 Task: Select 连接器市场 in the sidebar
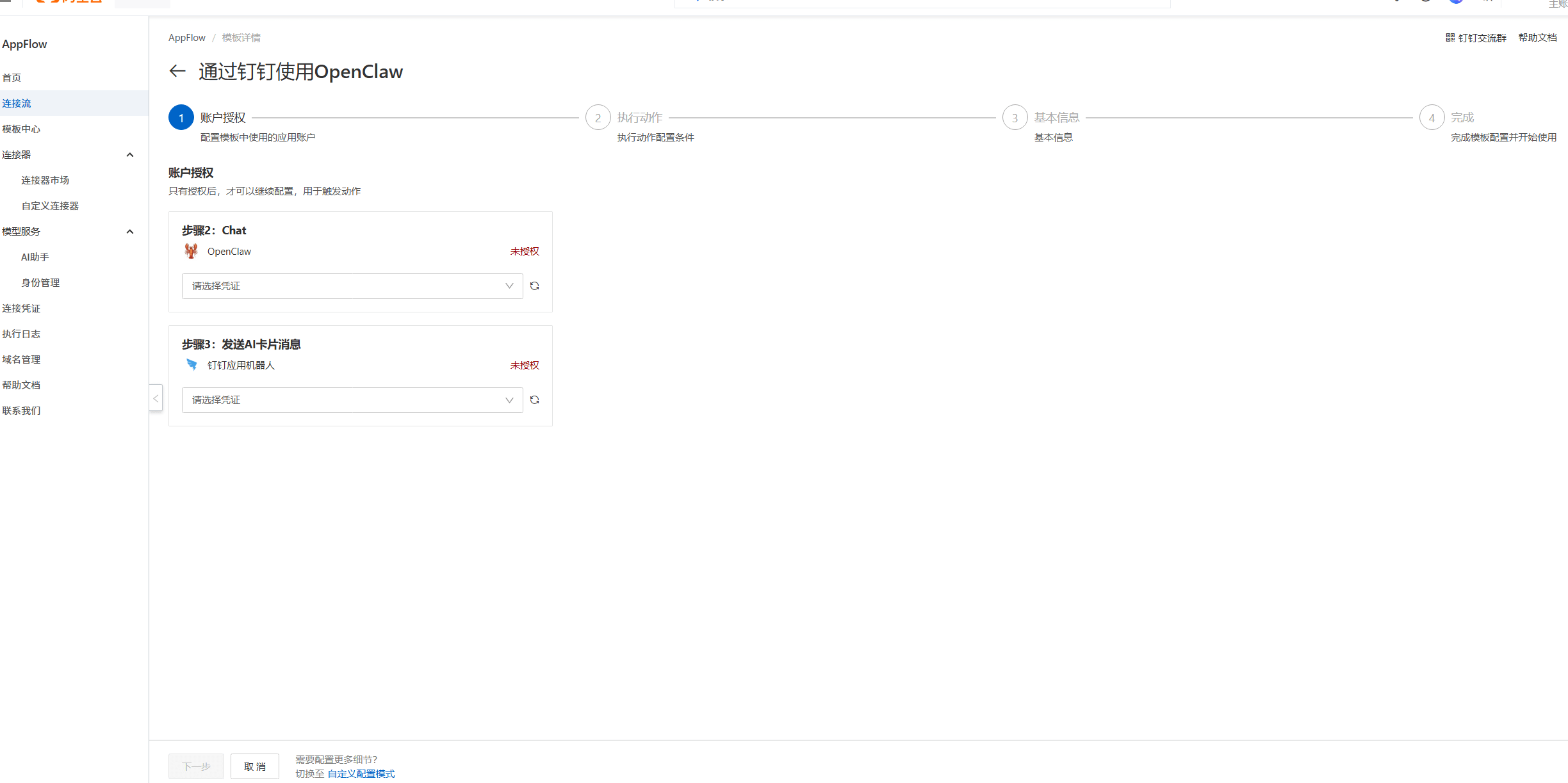tap(45, 181)
